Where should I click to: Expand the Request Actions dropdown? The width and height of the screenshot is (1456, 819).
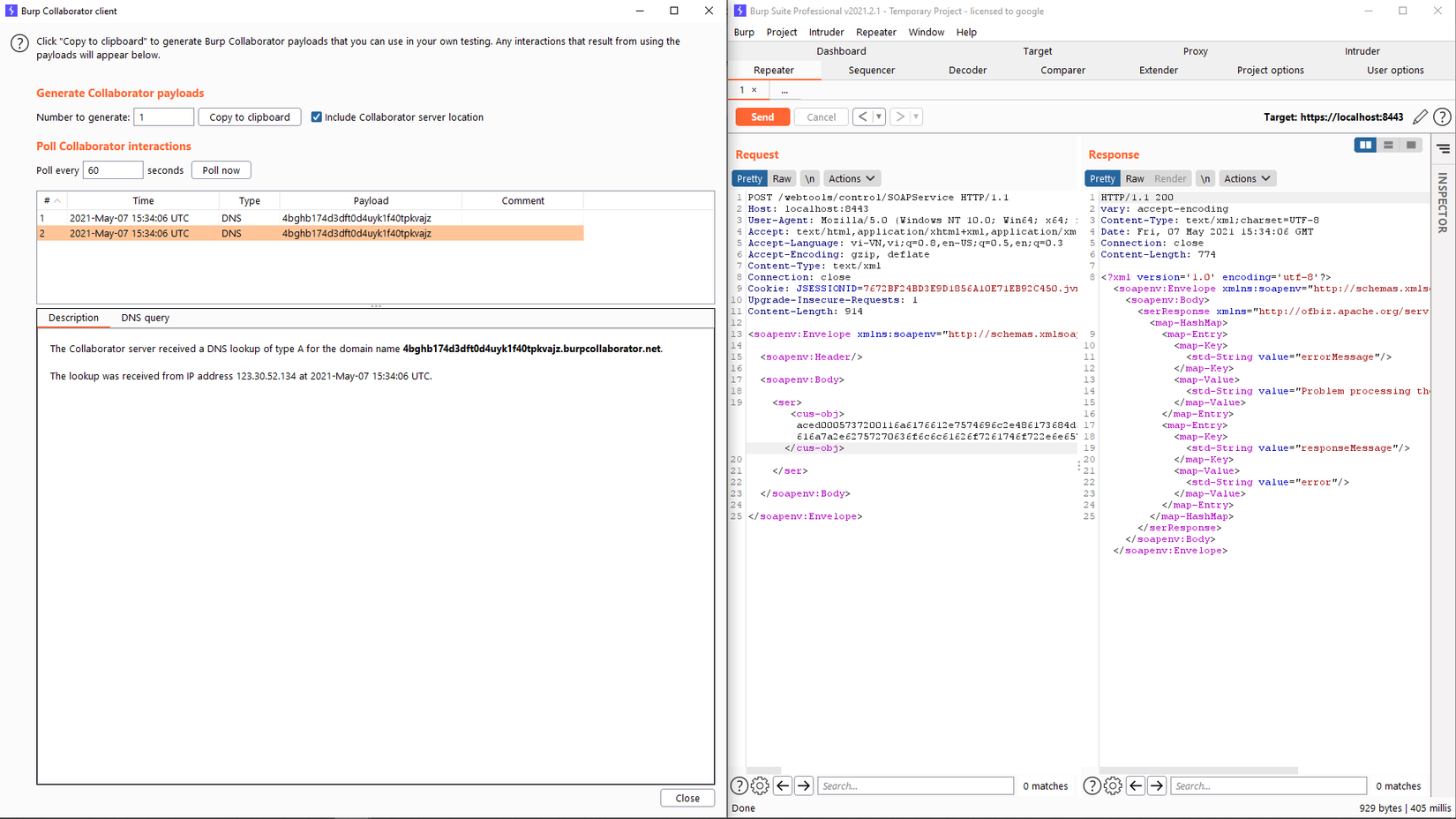(851, 178)
